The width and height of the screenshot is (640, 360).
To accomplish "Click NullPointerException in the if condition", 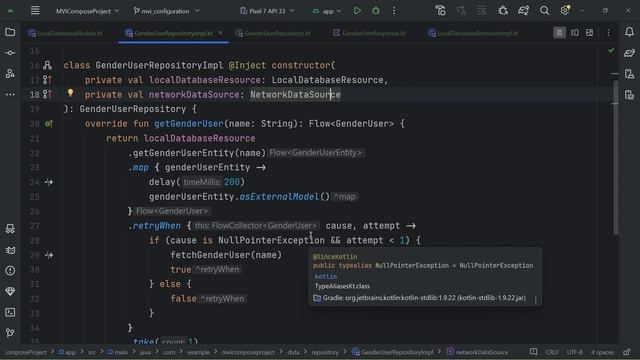I will (x=271, y=240).
